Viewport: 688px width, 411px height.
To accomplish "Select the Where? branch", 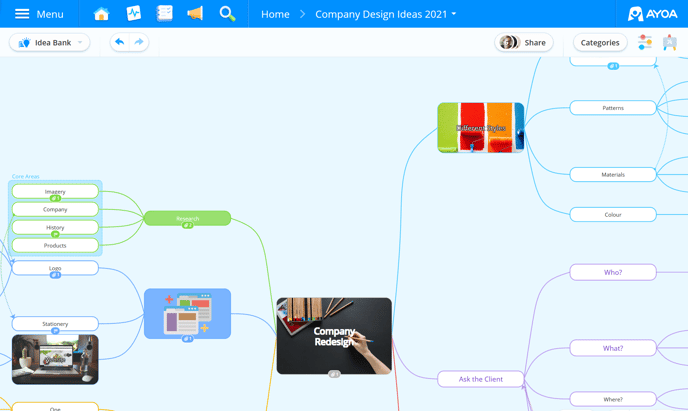I will tap(613, 399).
